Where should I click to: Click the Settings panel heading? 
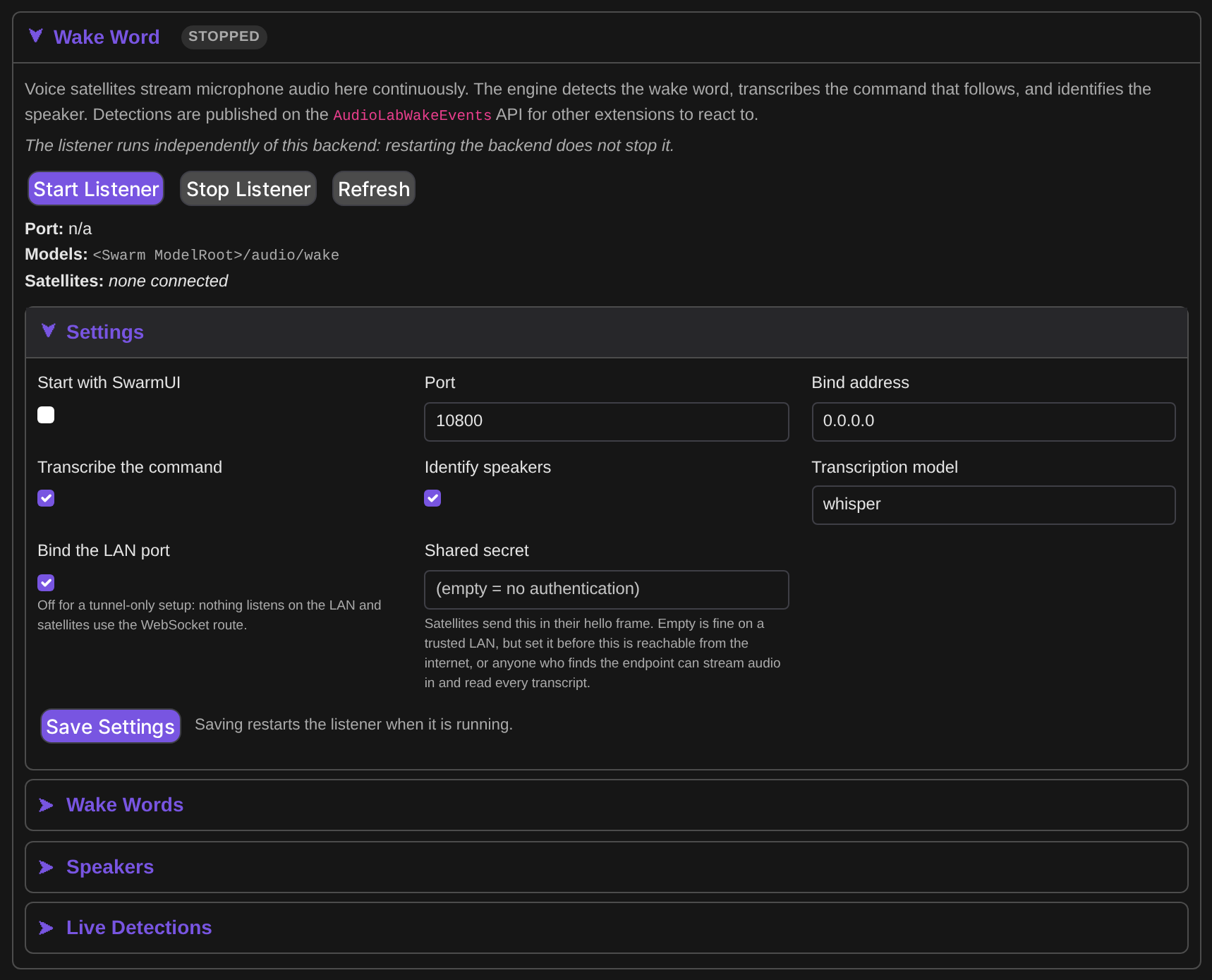[105, 332]
